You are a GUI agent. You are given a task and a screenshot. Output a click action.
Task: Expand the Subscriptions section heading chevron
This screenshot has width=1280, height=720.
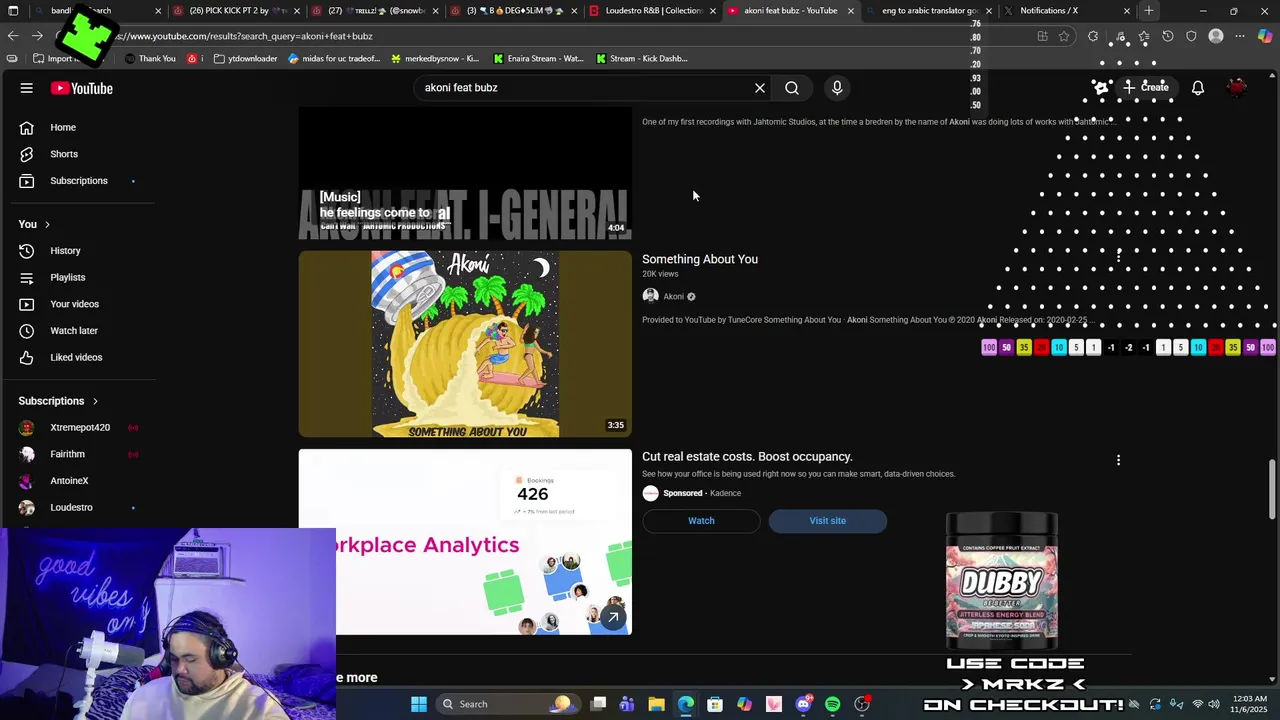96,401
